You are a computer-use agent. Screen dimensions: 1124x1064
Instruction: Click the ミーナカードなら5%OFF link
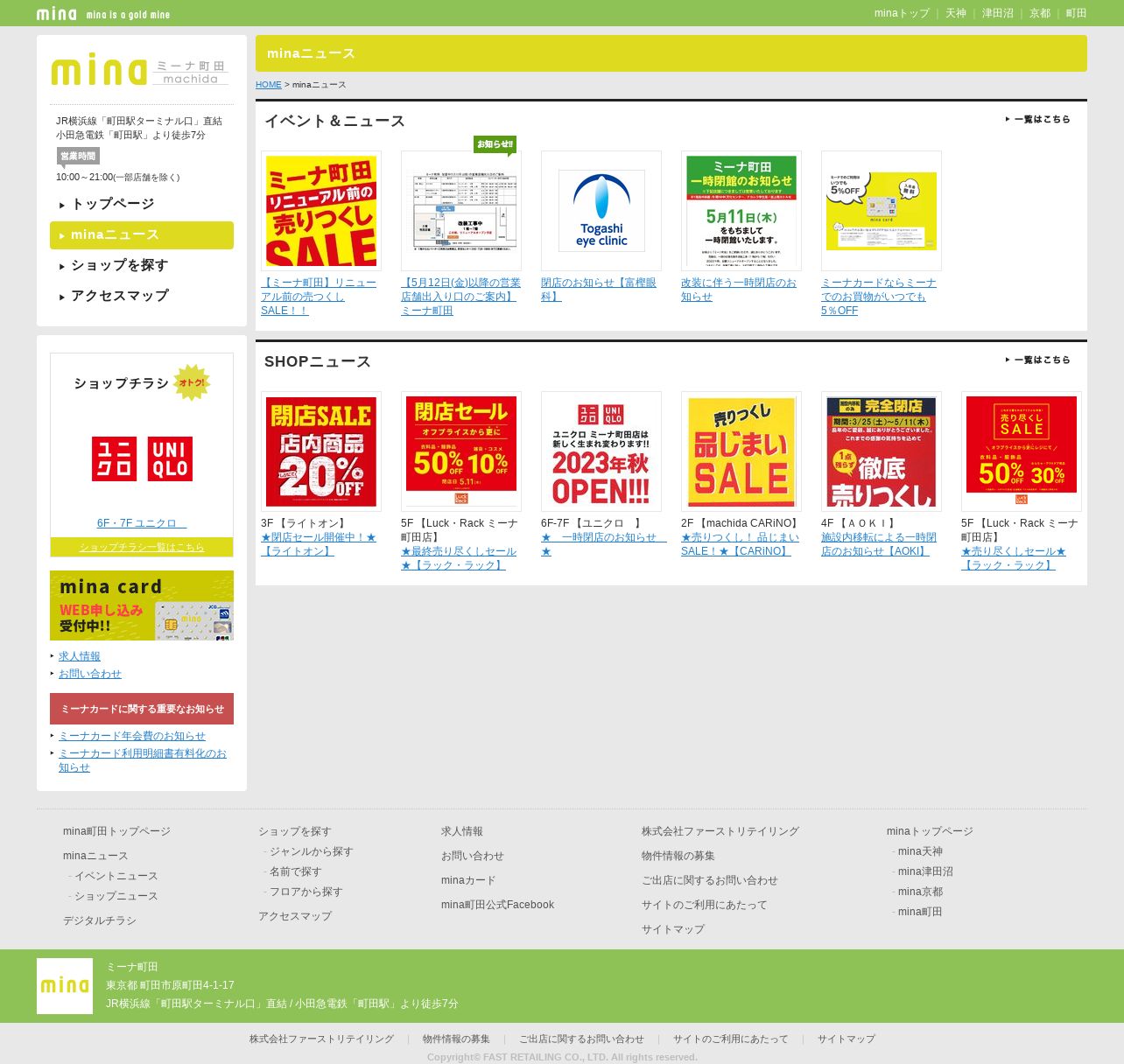[x=879, y=297]
